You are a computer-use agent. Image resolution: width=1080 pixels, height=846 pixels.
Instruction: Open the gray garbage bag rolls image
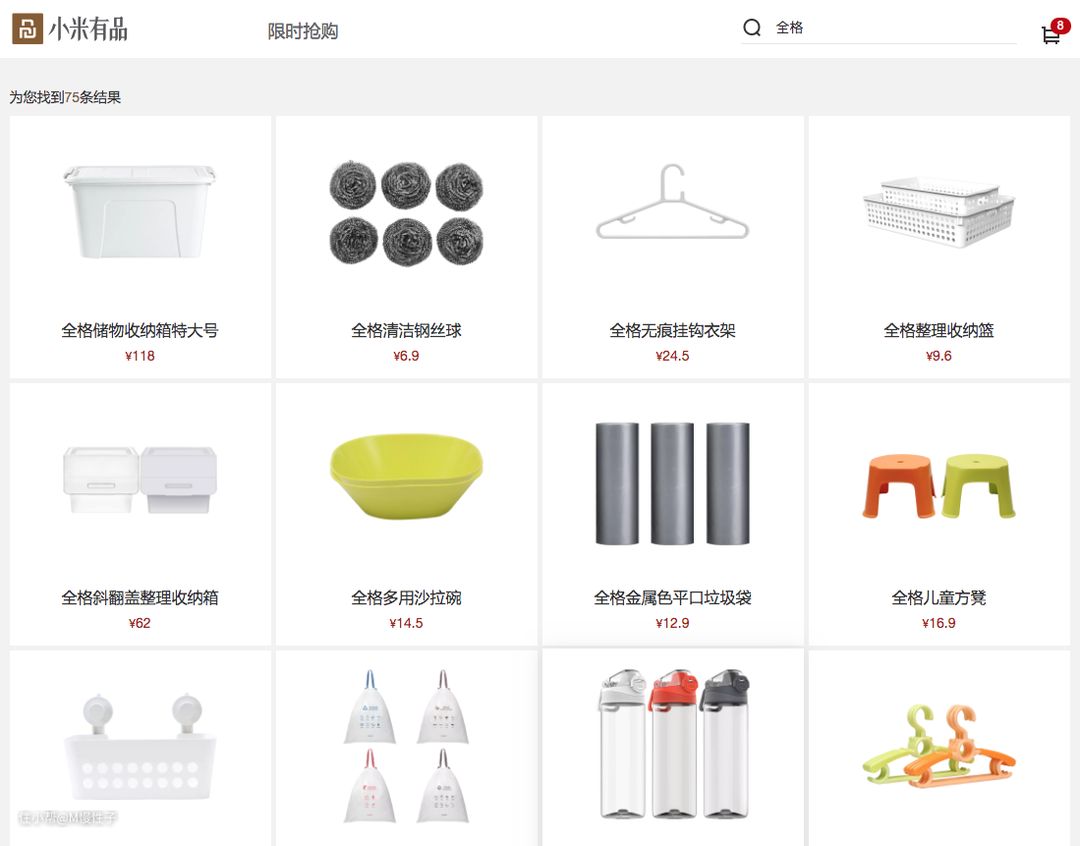[672, 484]
